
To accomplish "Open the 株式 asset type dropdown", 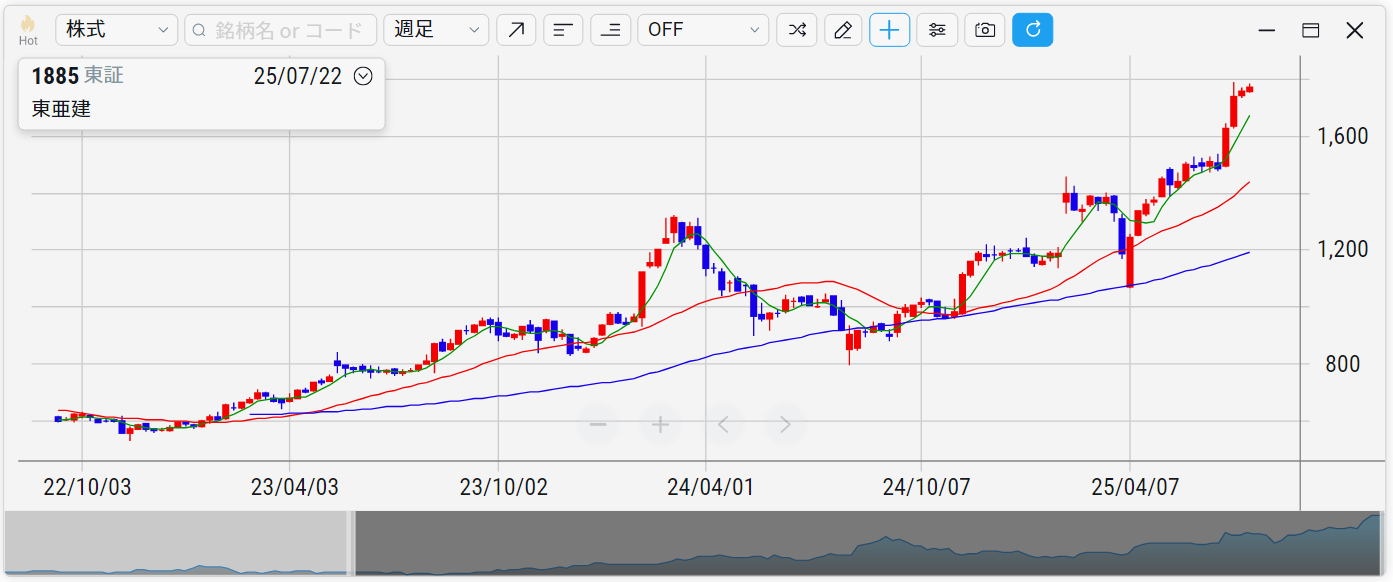I will 116,30.
